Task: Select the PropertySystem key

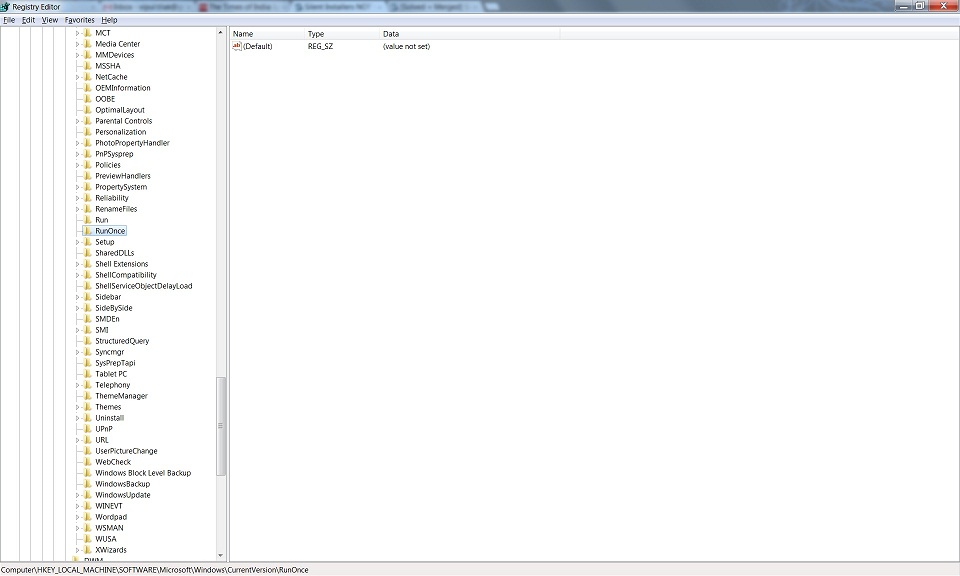Action: 121,187
